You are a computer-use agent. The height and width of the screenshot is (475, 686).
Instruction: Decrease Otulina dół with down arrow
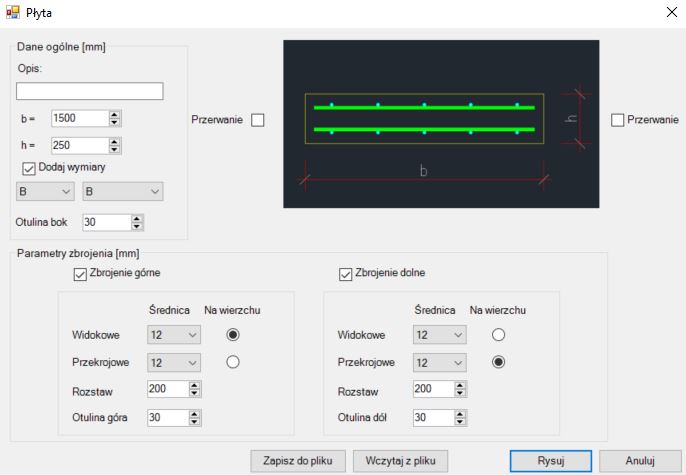460,422
